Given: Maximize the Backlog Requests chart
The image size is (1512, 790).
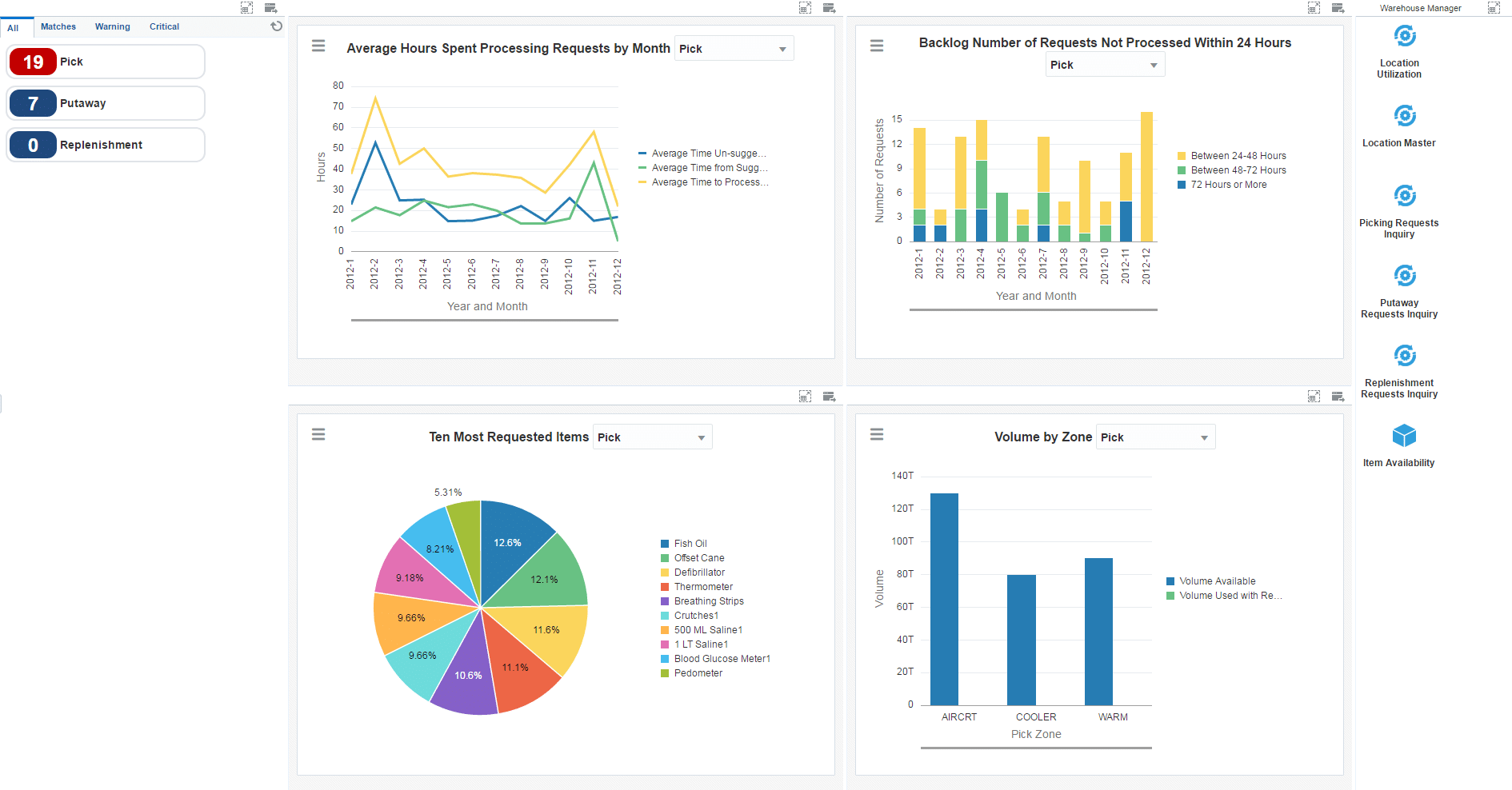Looking at the screenshot, I should coord(1313,7).
